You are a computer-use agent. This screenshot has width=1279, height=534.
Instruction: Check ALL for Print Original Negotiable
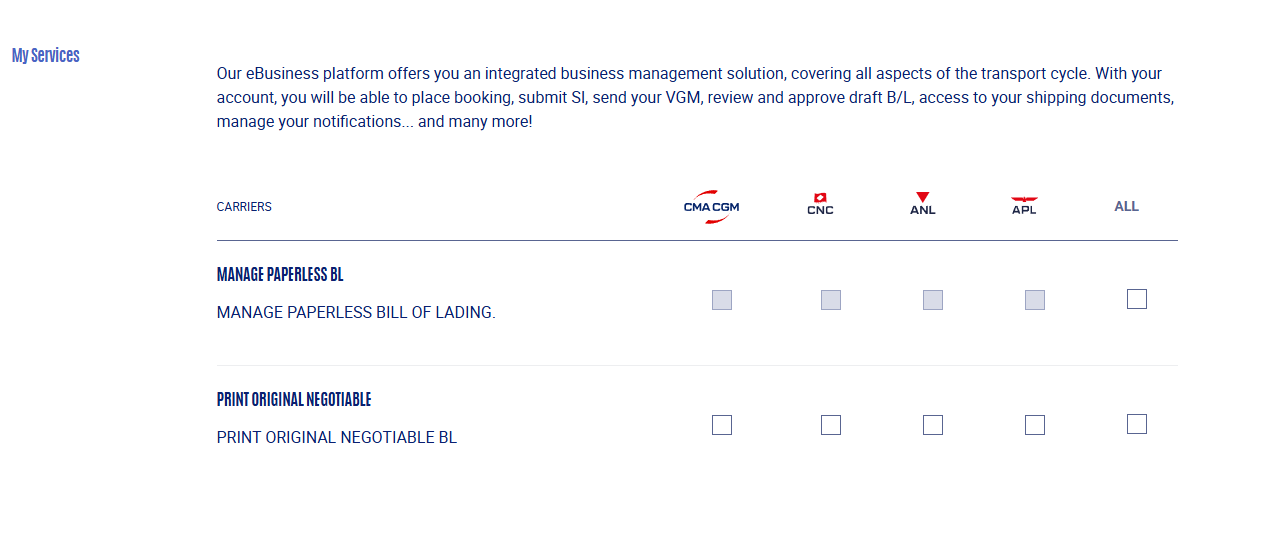pos(1137,424)
